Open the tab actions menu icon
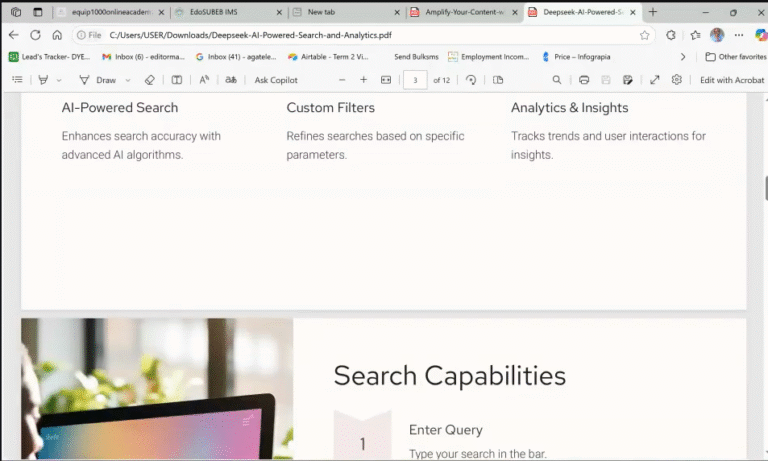 38,12
